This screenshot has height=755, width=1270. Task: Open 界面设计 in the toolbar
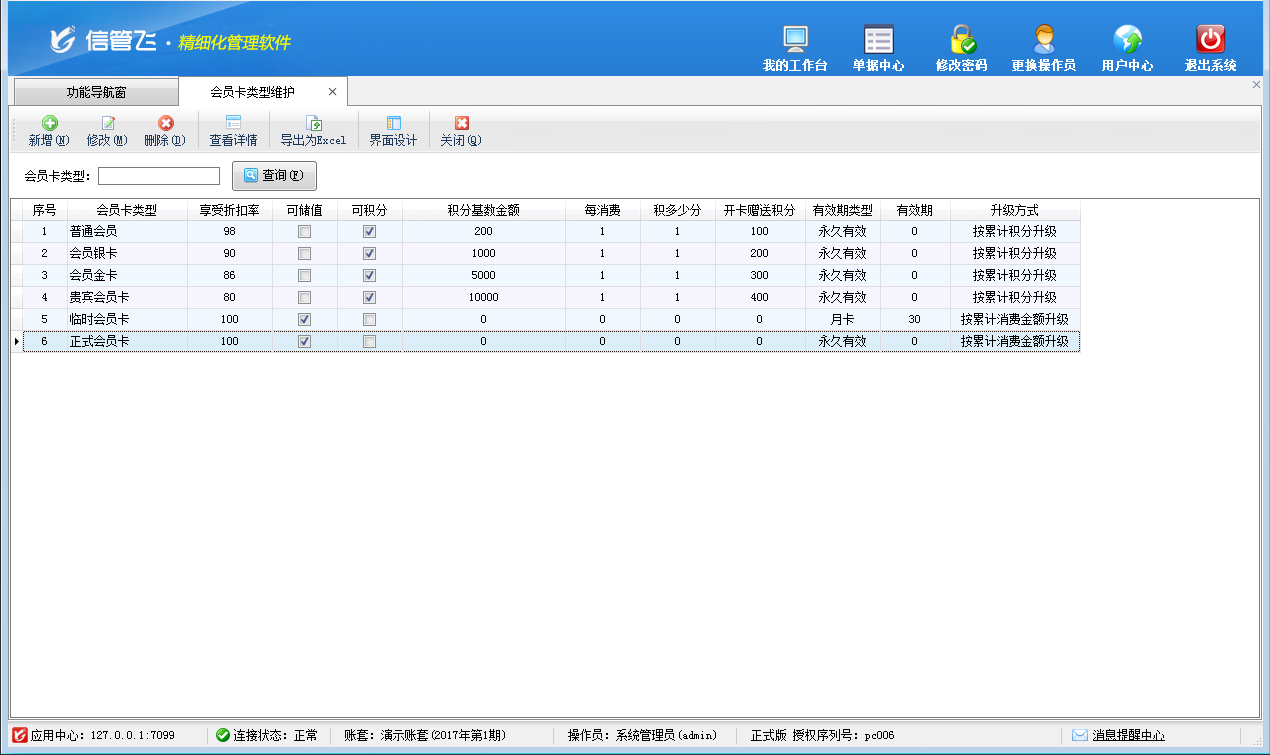[393, 131]
